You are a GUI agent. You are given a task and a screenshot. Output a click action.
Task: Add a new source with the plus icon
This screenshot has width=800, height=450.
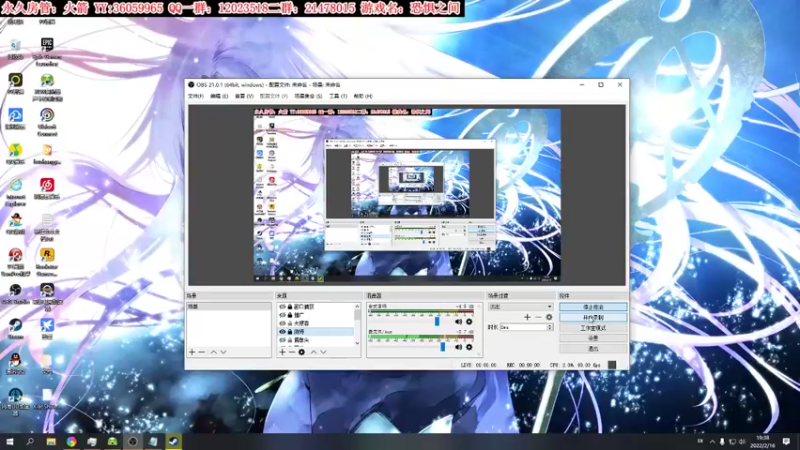tap(282, 352)
